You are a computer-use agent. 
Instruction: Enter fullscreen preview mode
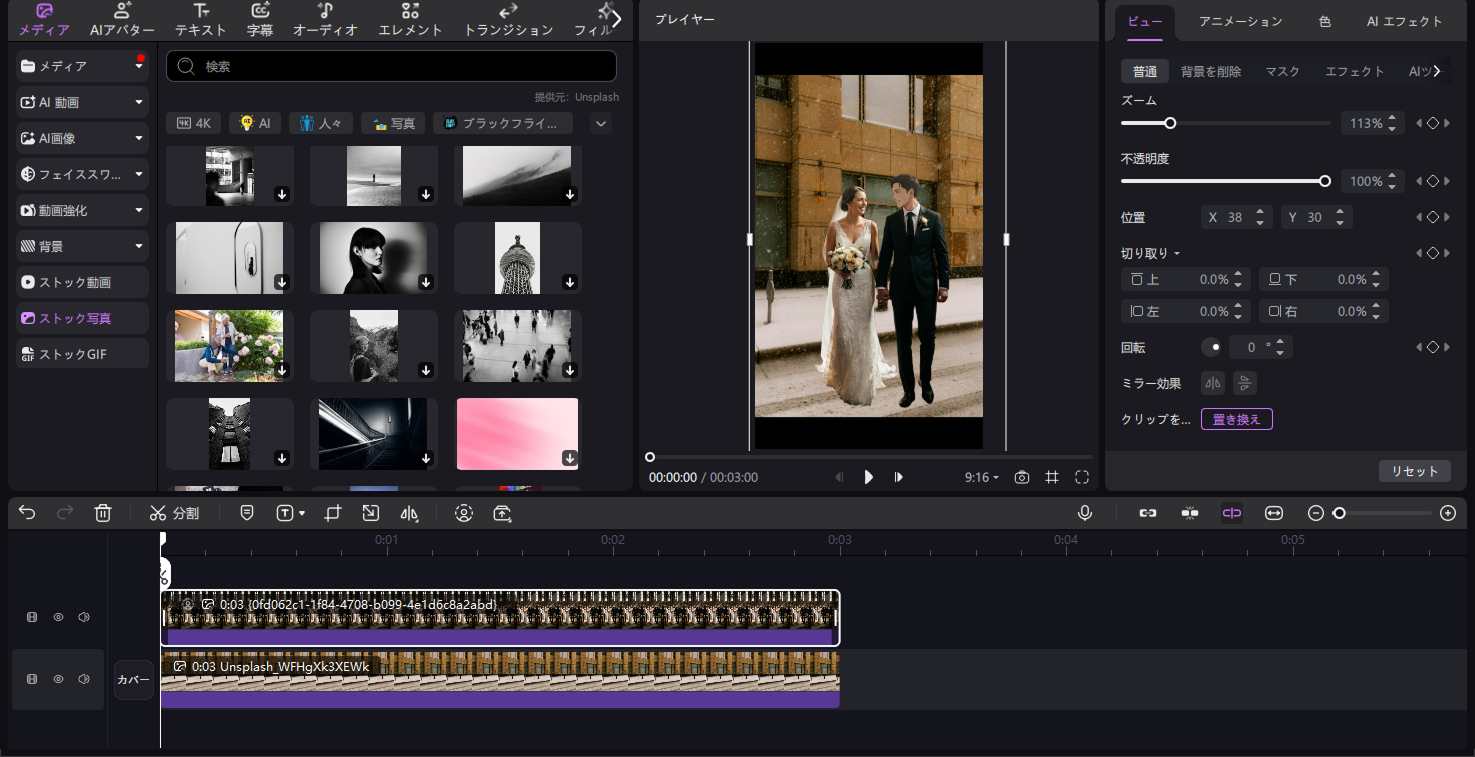(x=1082, y=478)
